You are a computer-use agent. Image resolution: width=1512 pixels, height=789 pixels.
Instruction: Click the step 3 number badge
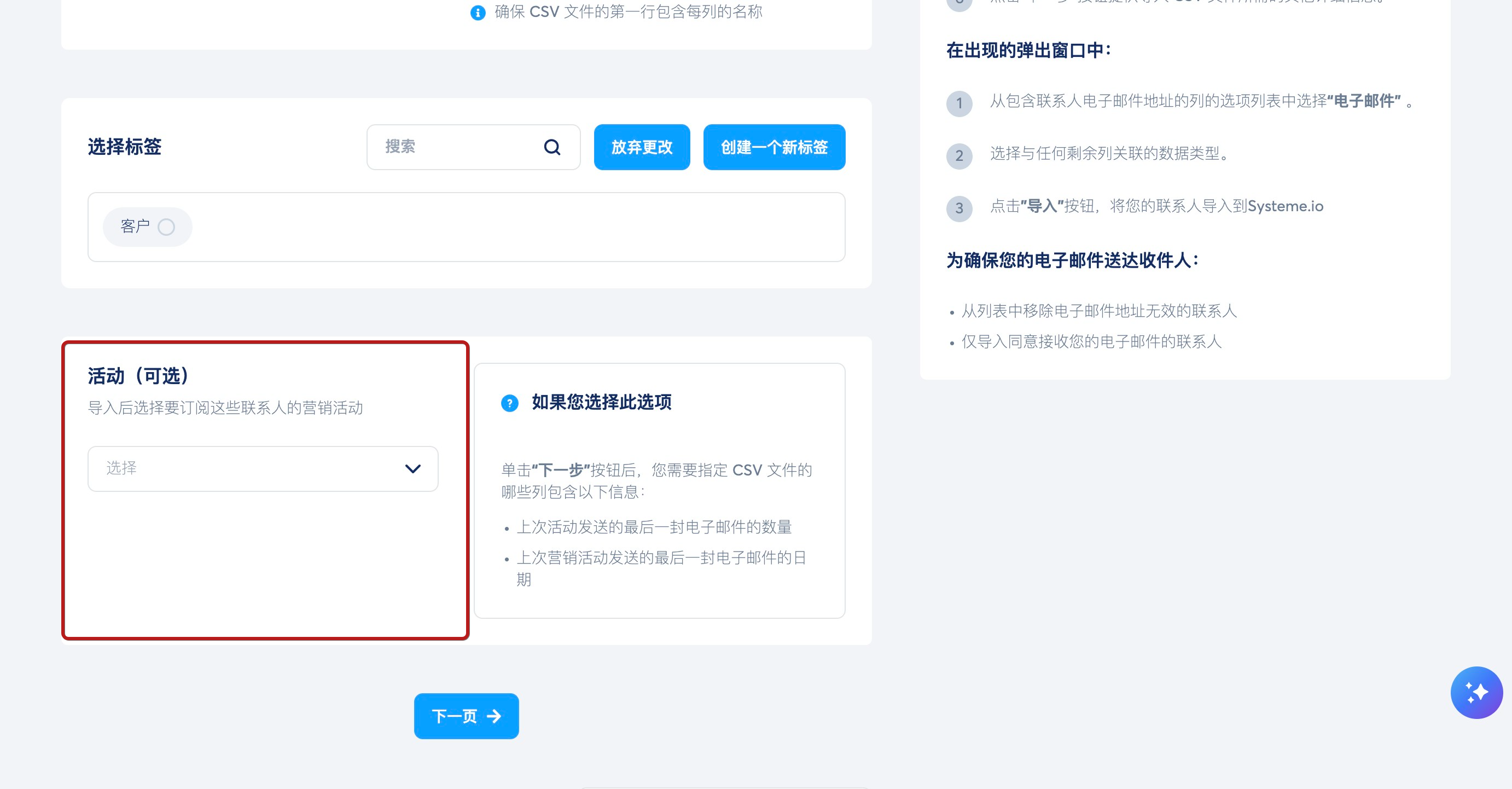959,208
